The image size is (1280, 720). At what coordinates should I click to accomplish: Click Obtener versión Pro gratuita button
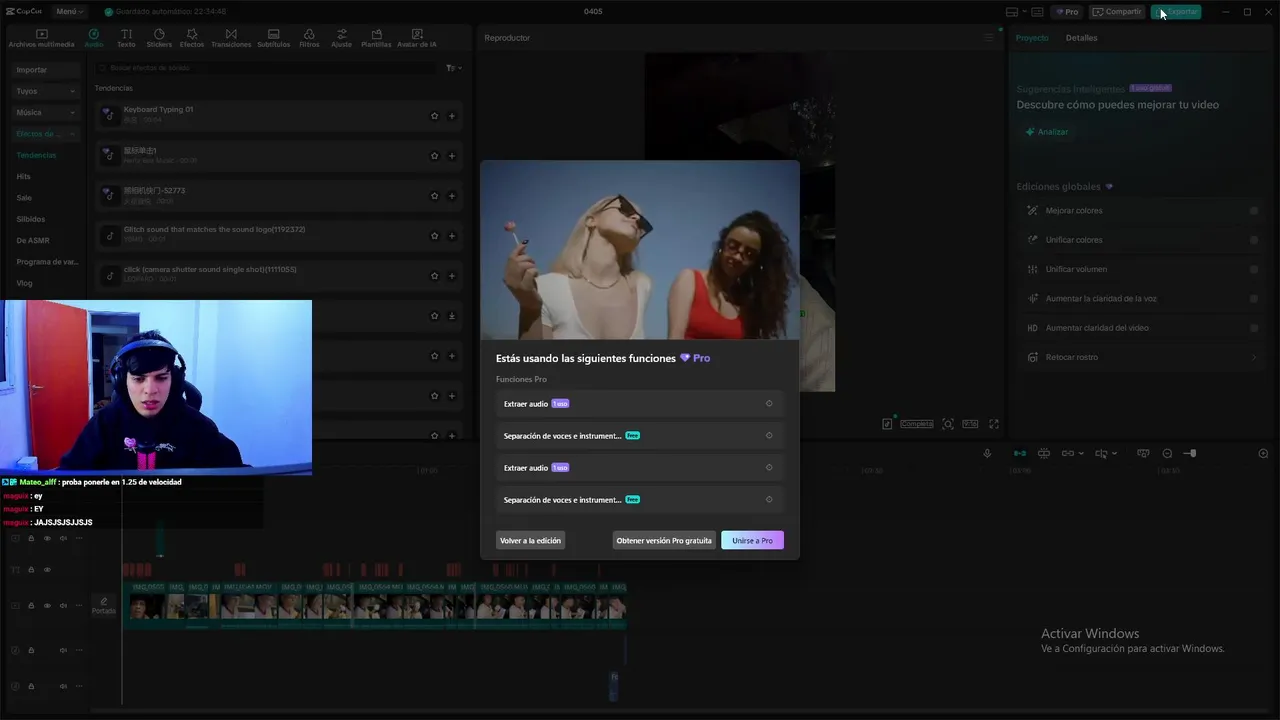click(664, 541)
